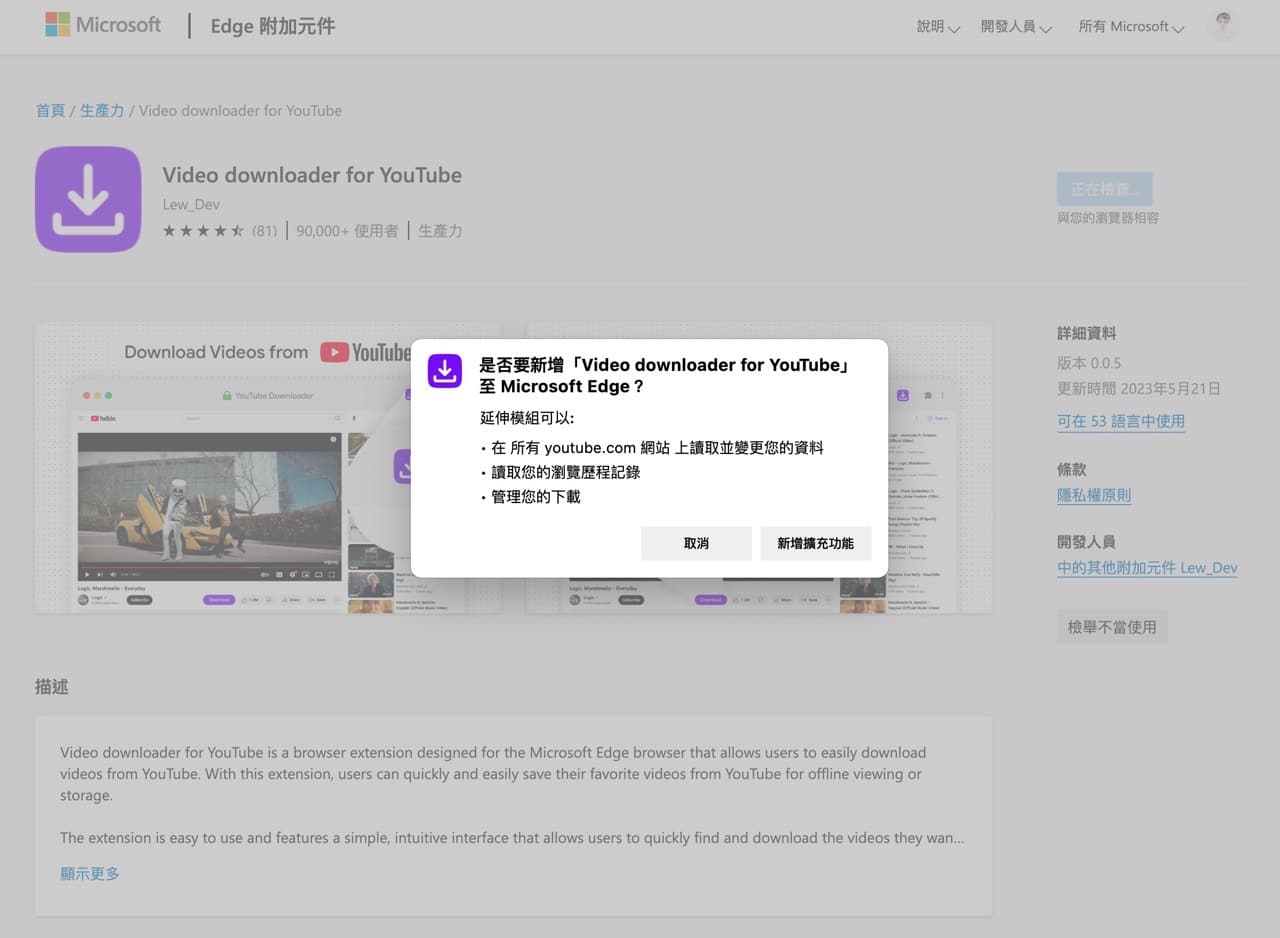Screen dimensions: 1280x938
Task: Click the 正在檢查 install button
Action: [x=1104, y=189]
